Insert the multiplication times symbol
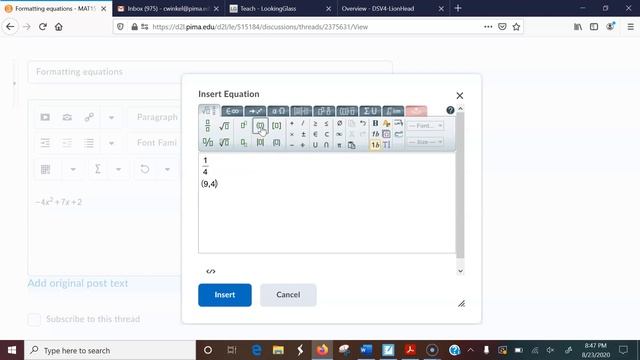This screenshot has height=360, width=640. coord(292,134)
